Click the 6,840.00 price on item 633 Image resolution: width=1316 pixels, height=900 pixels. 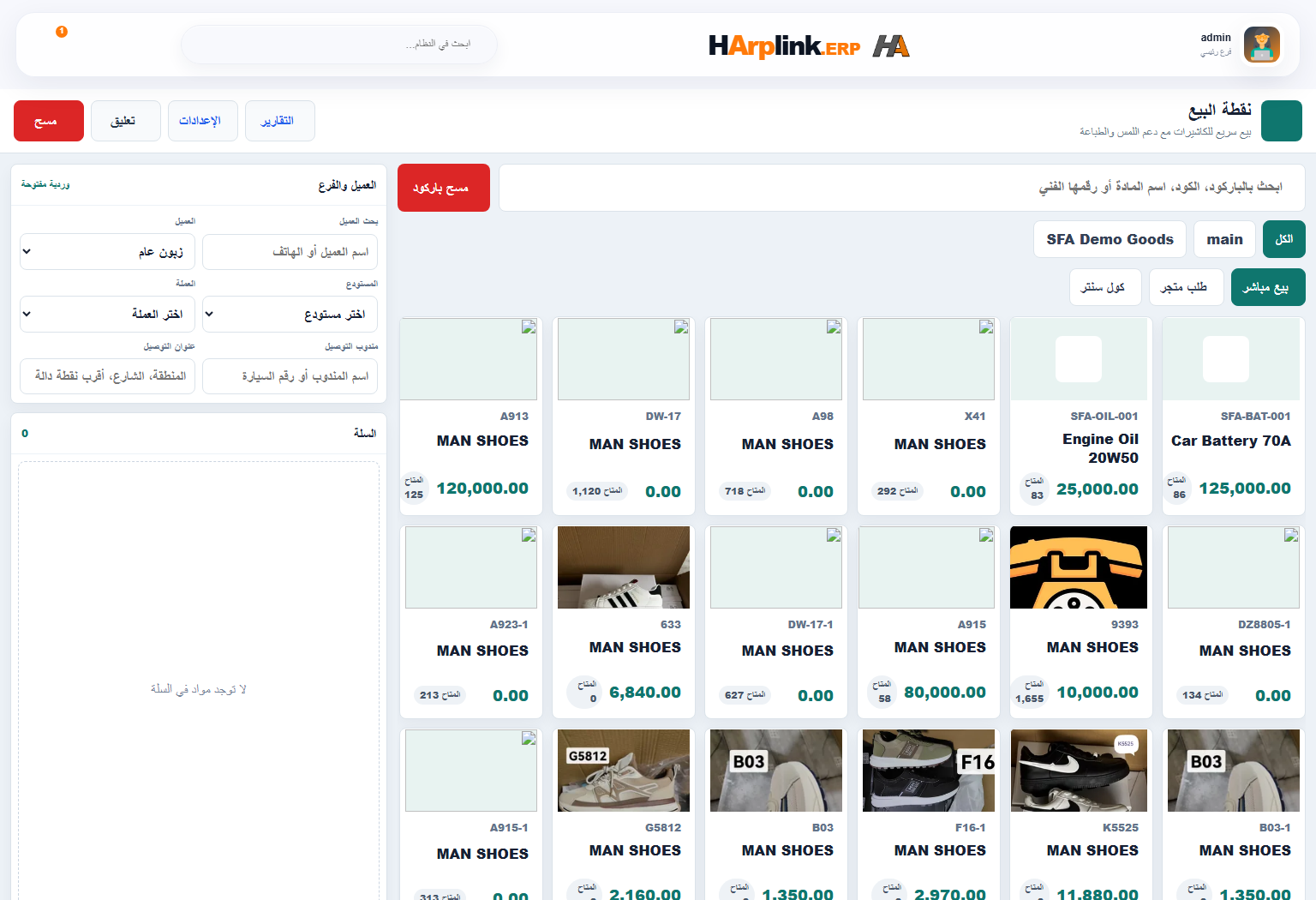(645, 693)
